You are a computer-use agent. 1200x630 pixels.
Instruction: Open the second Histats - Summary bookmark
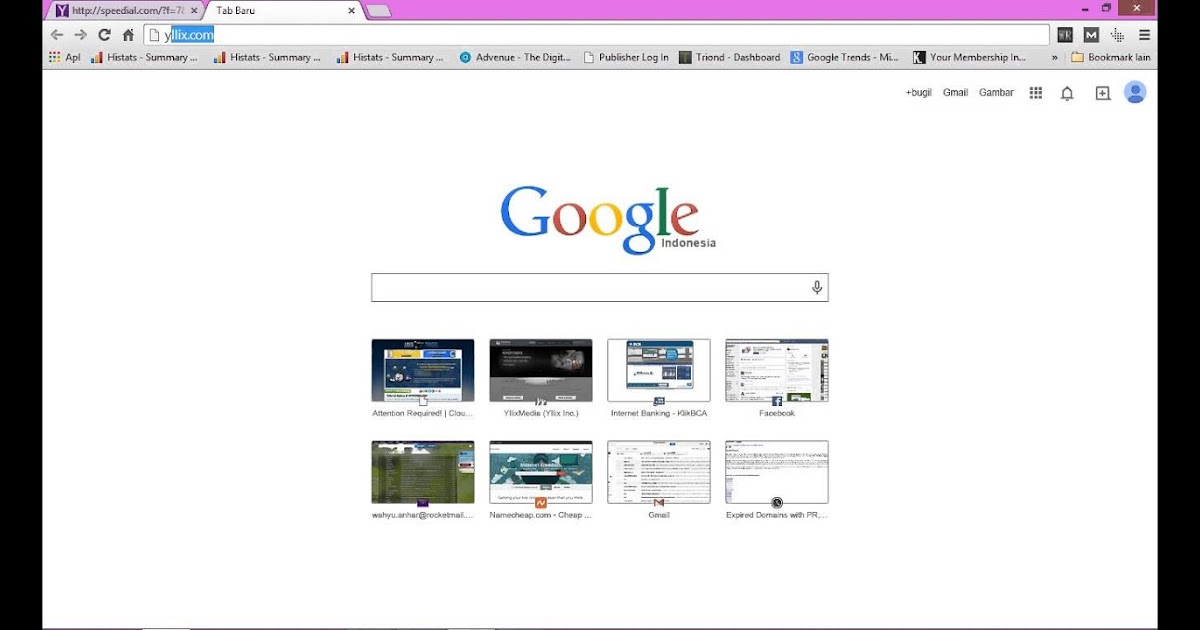(x=267, y=57)
